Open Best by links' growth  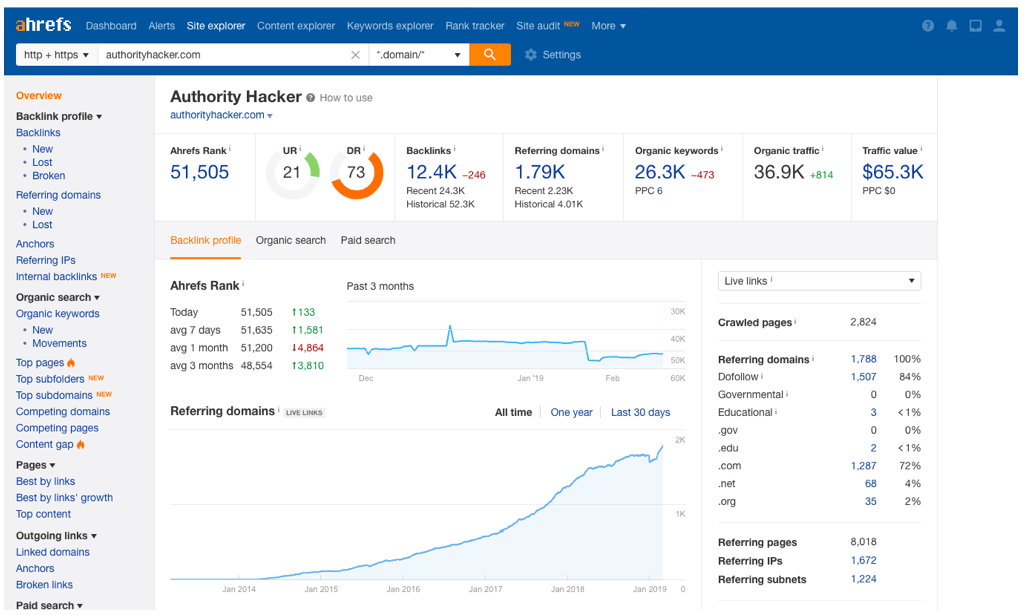click(64, 498)
